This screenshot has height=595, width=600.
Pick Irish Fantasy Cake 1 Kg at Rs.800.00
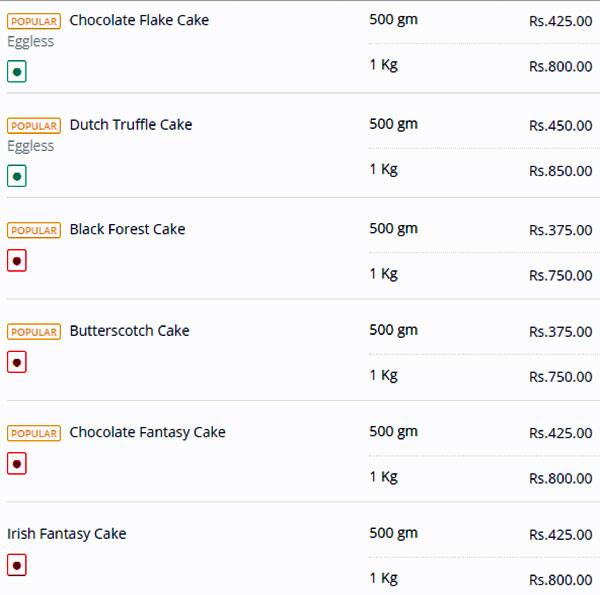(560, 580)
